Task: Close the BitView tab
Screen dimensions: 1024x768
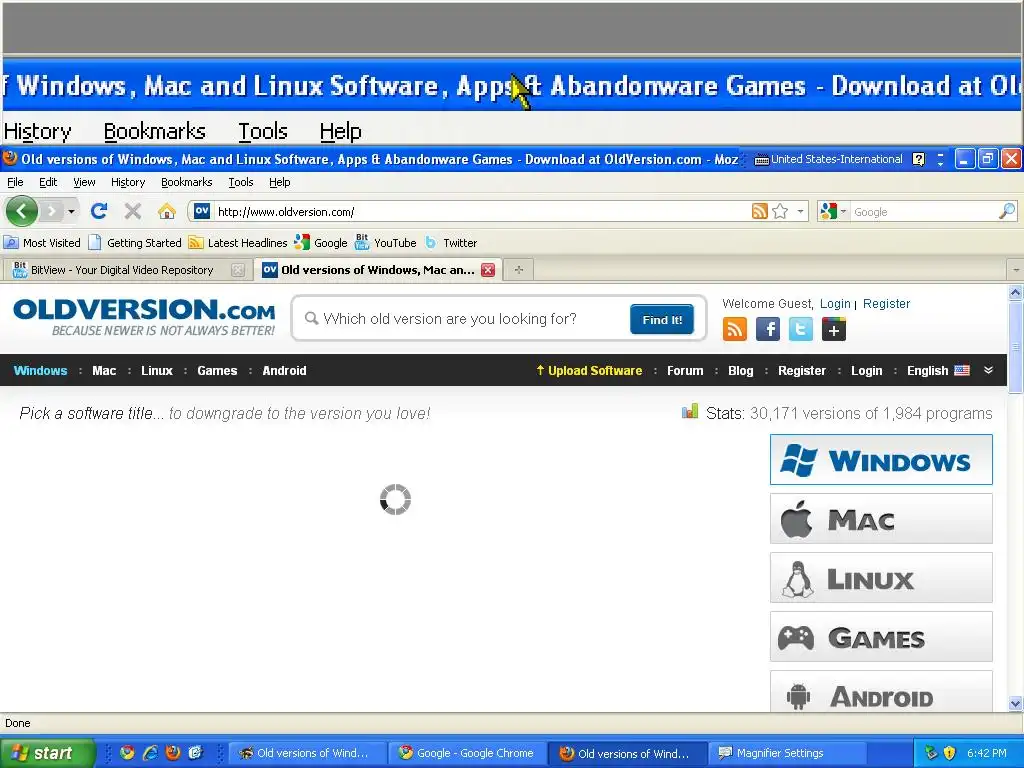Action: tap(238, 270)
